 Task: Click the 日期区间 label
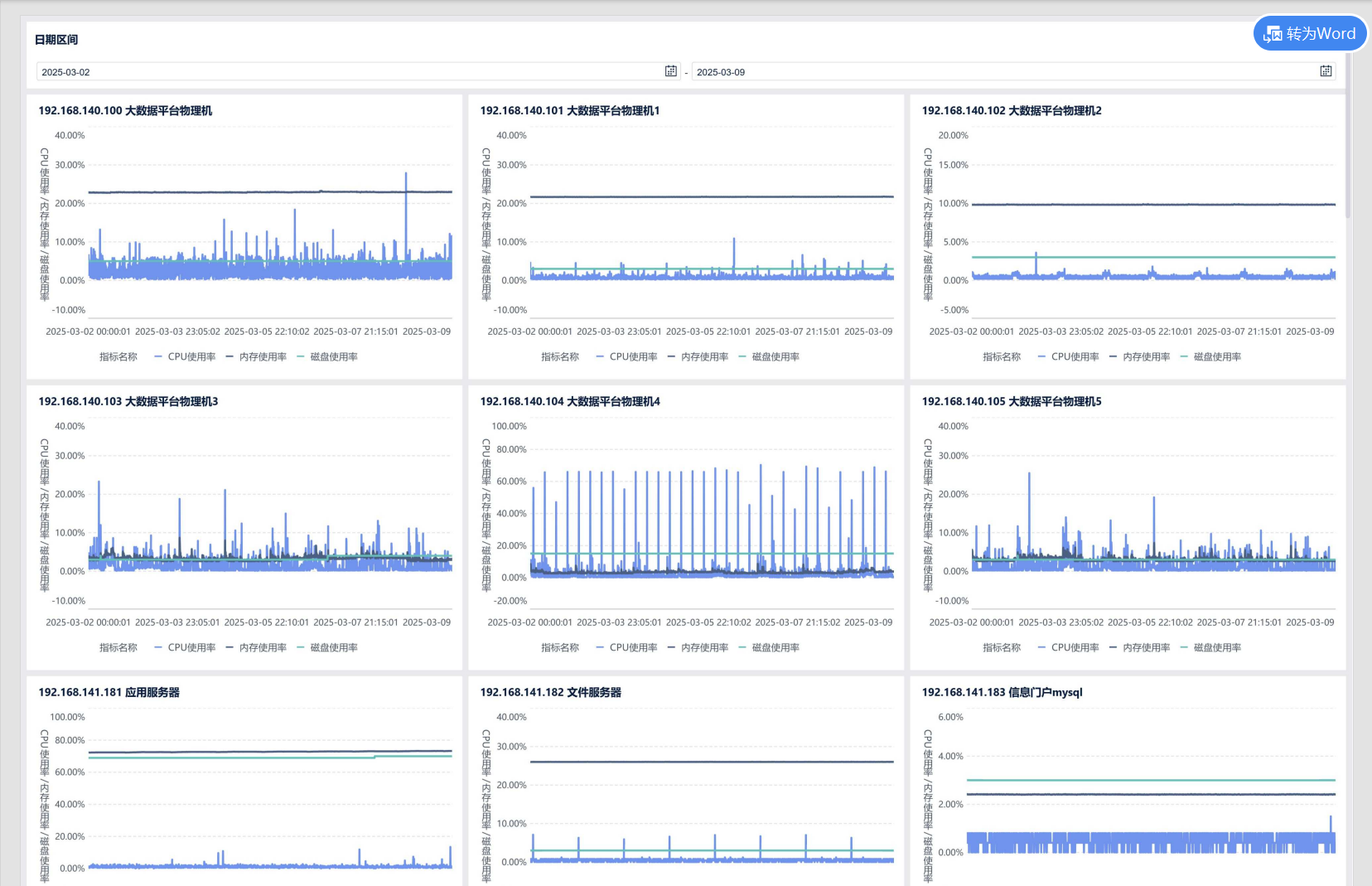click(56, 40)
